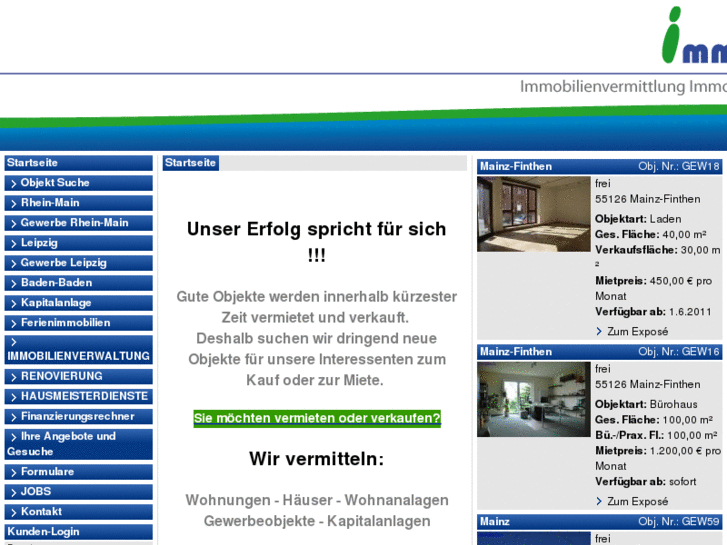Click chevron icon next to HAUSMEISTERDIENSTE
The width and height of the screenshot is (727, 545).
click(x=13, y=397)
